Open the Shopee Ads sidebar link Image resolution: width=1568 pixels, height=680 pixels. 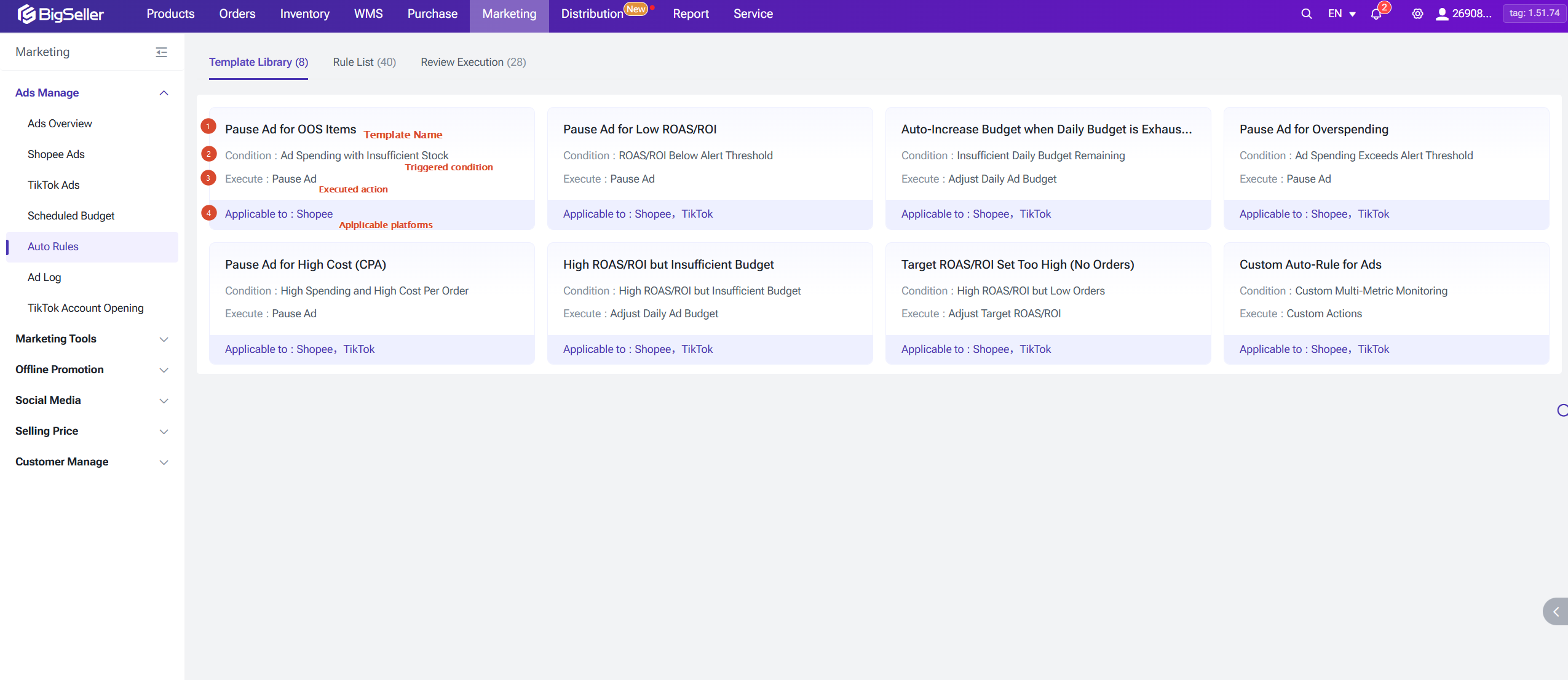click(x=56, y=154)
